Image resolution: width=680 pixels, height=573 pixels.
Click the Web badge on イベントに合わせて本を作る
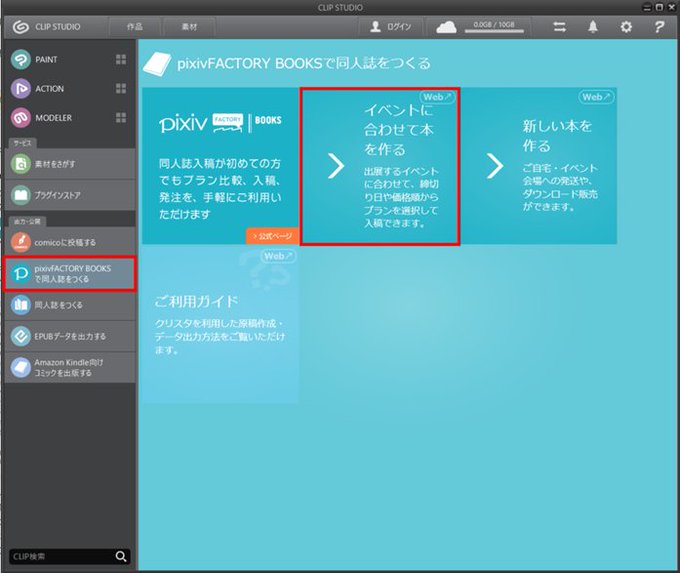tap(437, 97)
